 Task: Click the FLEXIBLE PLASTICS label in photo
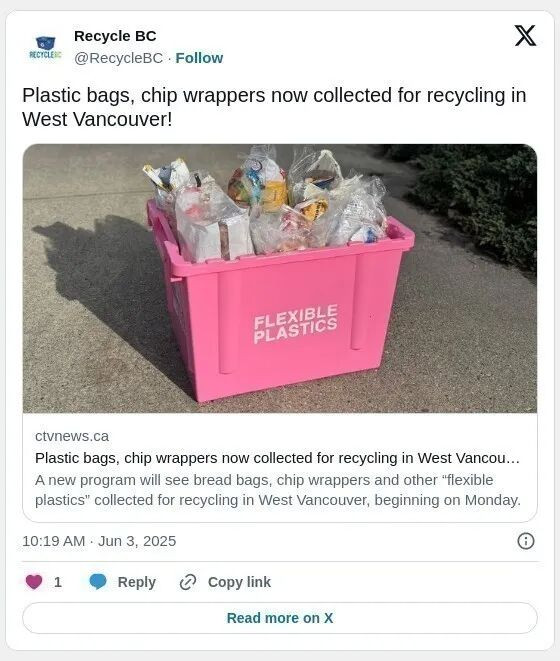pyautogui.click(x=296, y=324)
